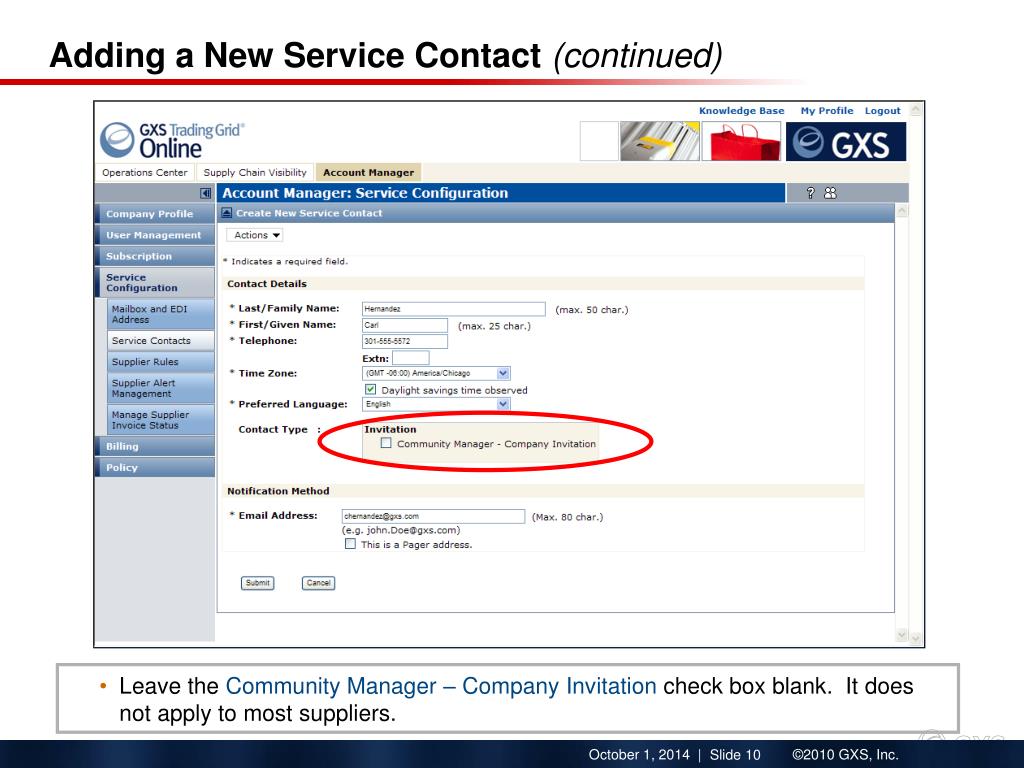Open User Management sidebar menu
1024x768 pixels.
coord(155,235)
